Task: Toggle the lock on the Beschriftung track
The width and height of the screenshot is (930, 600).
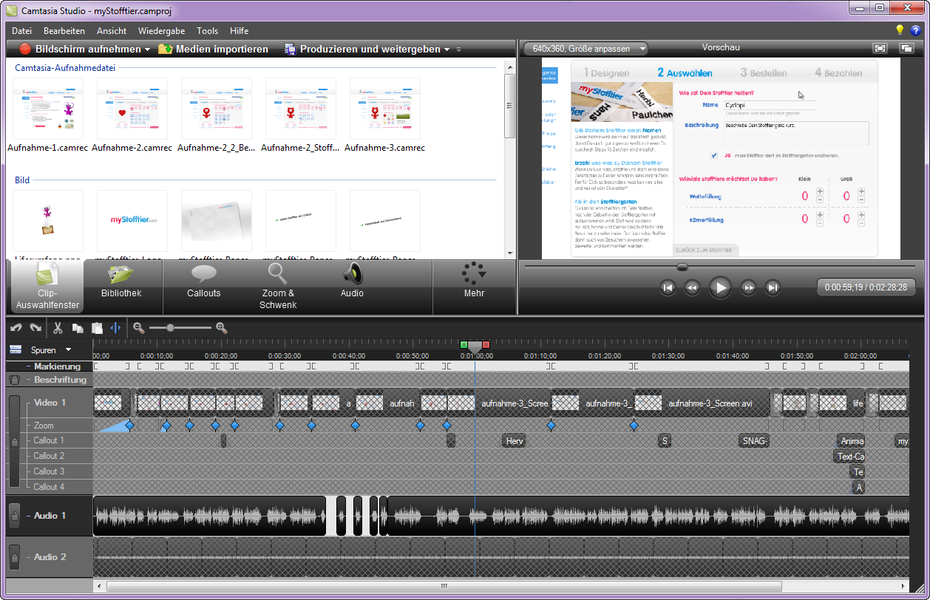Action: coord(15,380)
